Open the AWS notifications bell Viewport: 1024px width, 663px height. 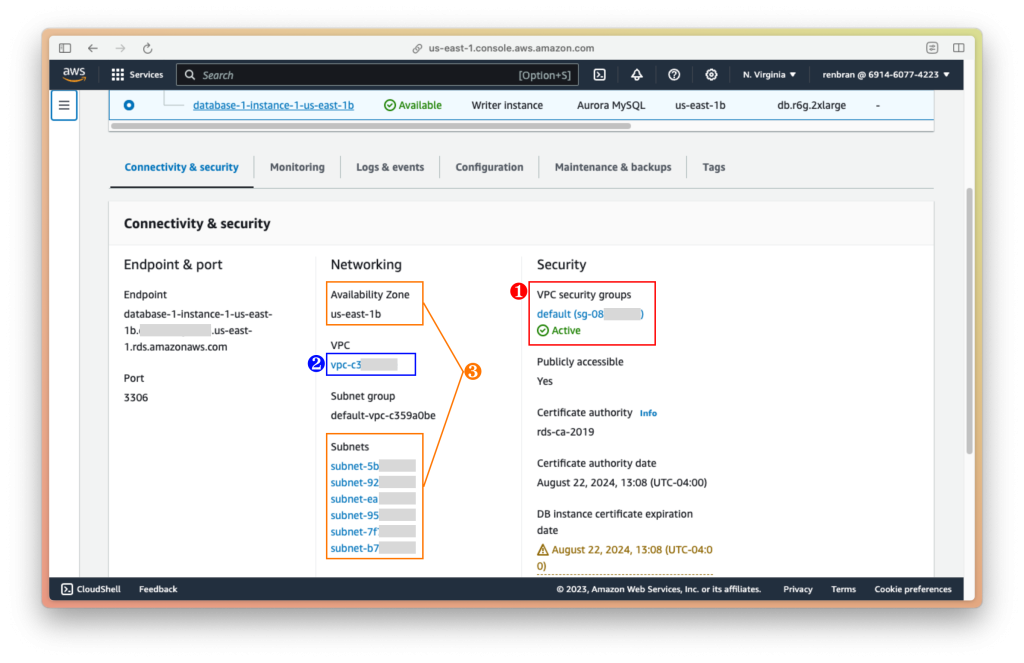click(x=636, y=74)
